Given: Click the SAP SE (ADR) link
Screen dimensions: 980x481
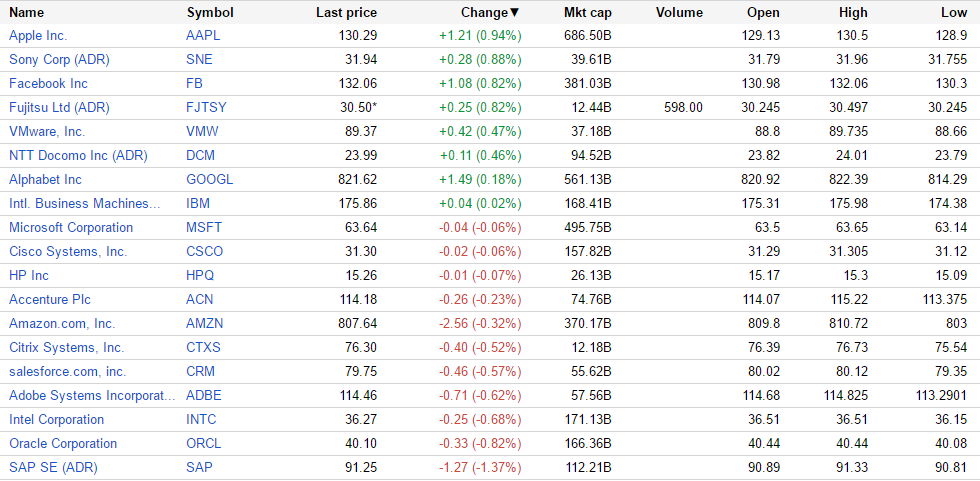Looking at the screenshot, I should tap(53, 468).
